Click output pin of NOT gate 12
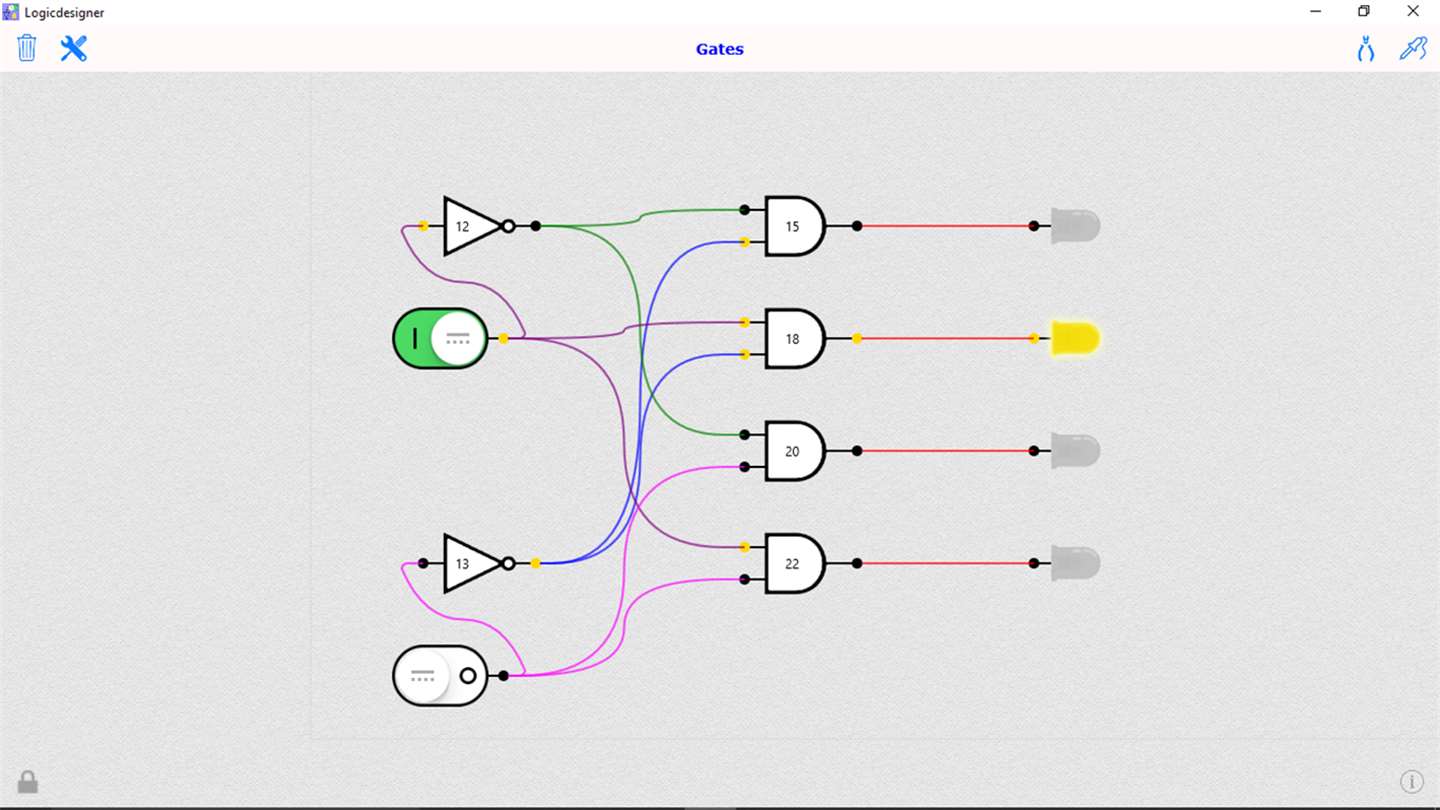The height and width of the screenshot is (810, 1440). (x=536, y=226)
